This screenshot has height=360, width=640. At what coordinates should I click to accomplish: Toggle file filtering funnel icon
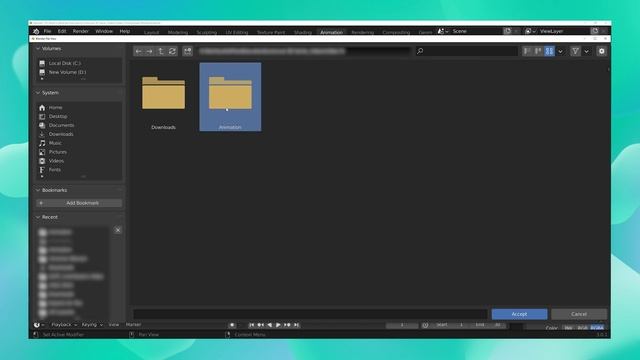click(575, 51)
